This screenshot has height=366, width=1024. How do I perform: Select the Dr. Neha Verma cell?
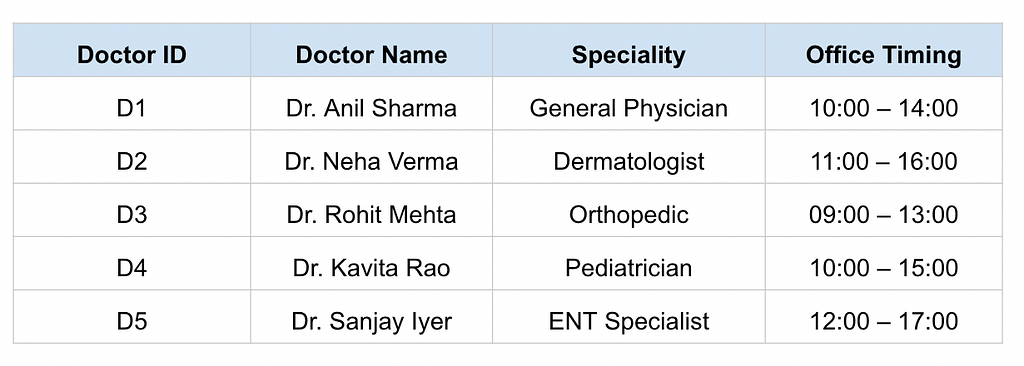coord(372,157)
